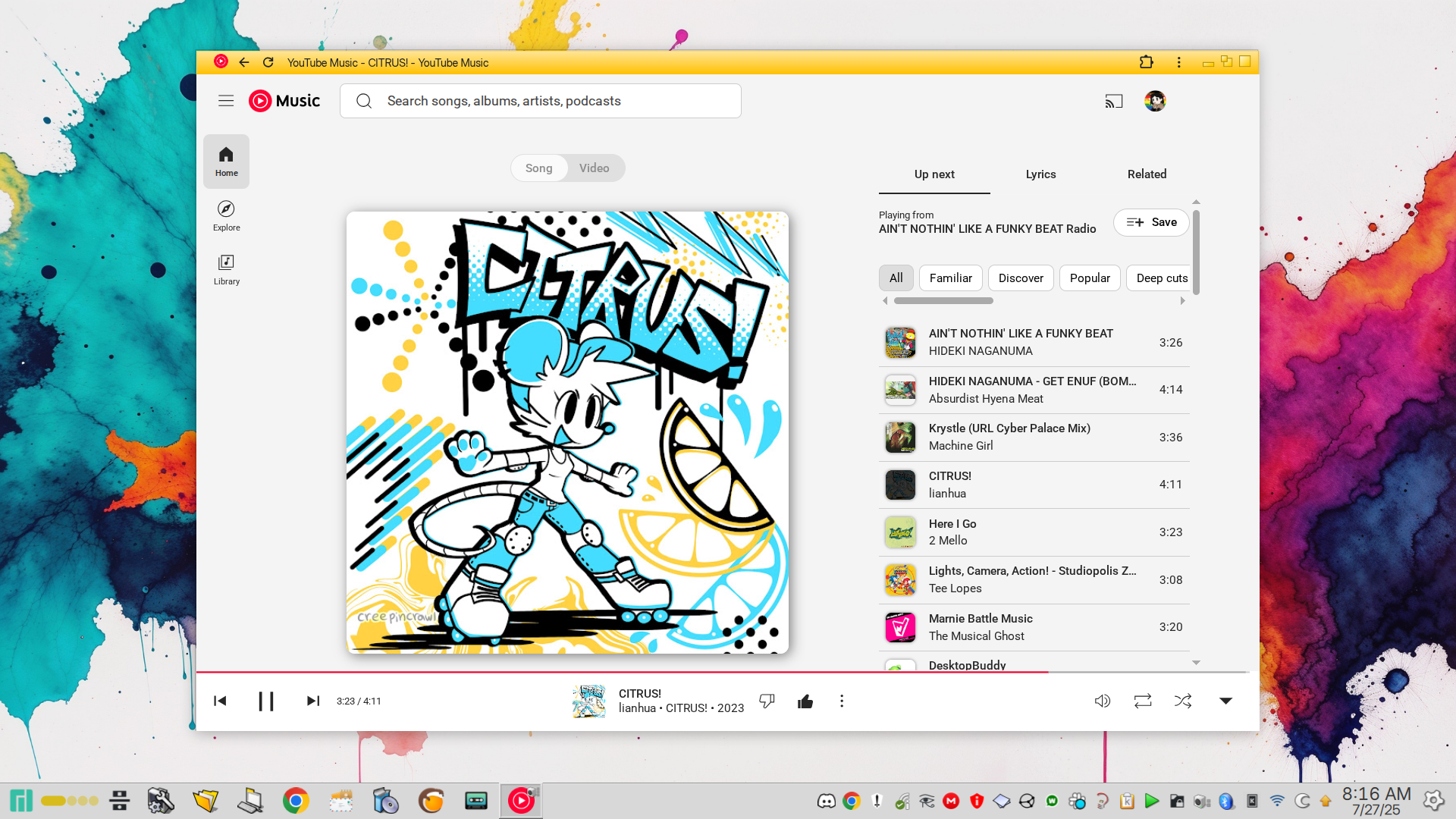Screen dimensions: 1456x819
Task: Open the extensions puzzle icon
Action: [1147, 62]
